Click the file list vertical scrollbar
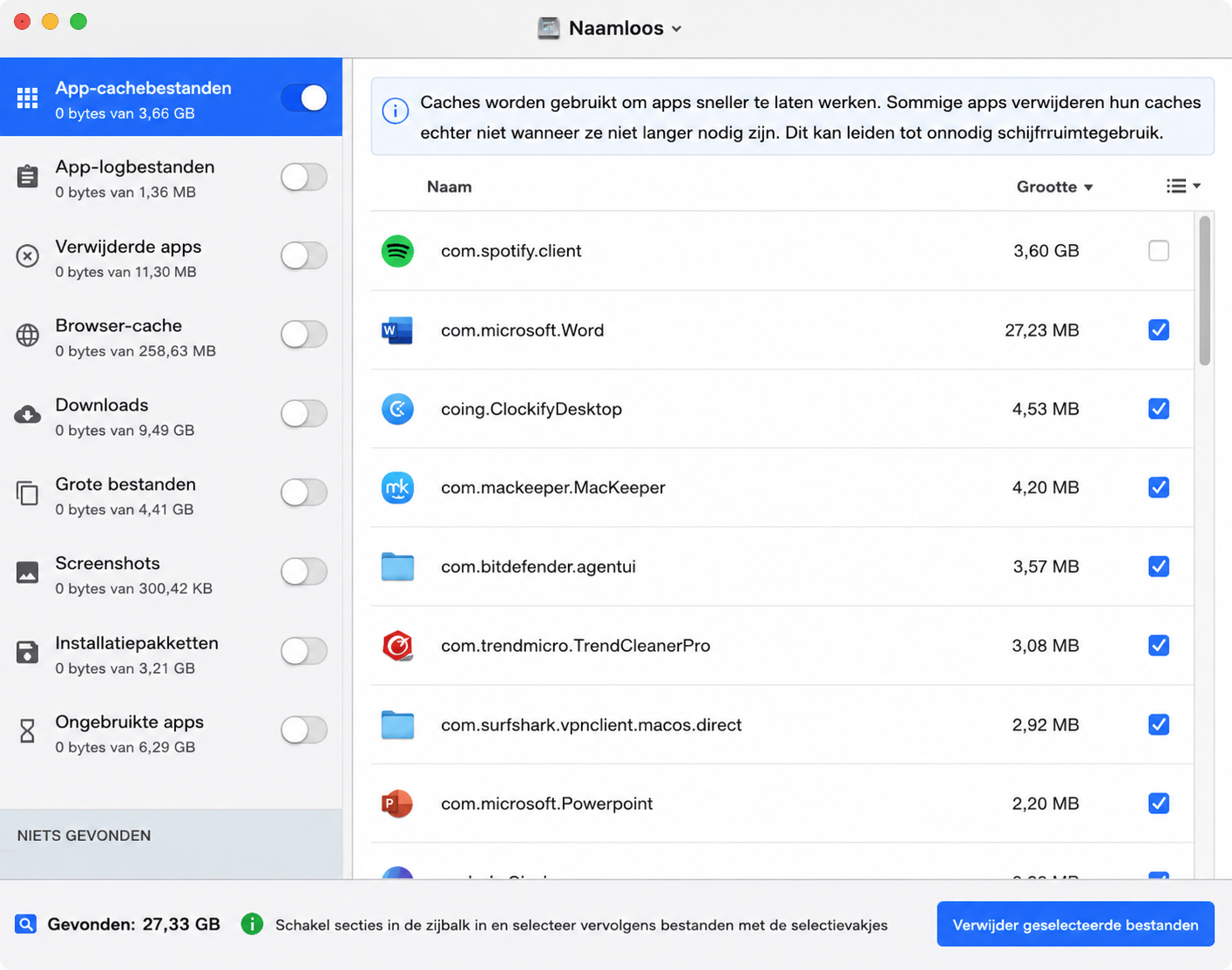Viewport: 1232px width, 970px height. (x=1205, y=291)
